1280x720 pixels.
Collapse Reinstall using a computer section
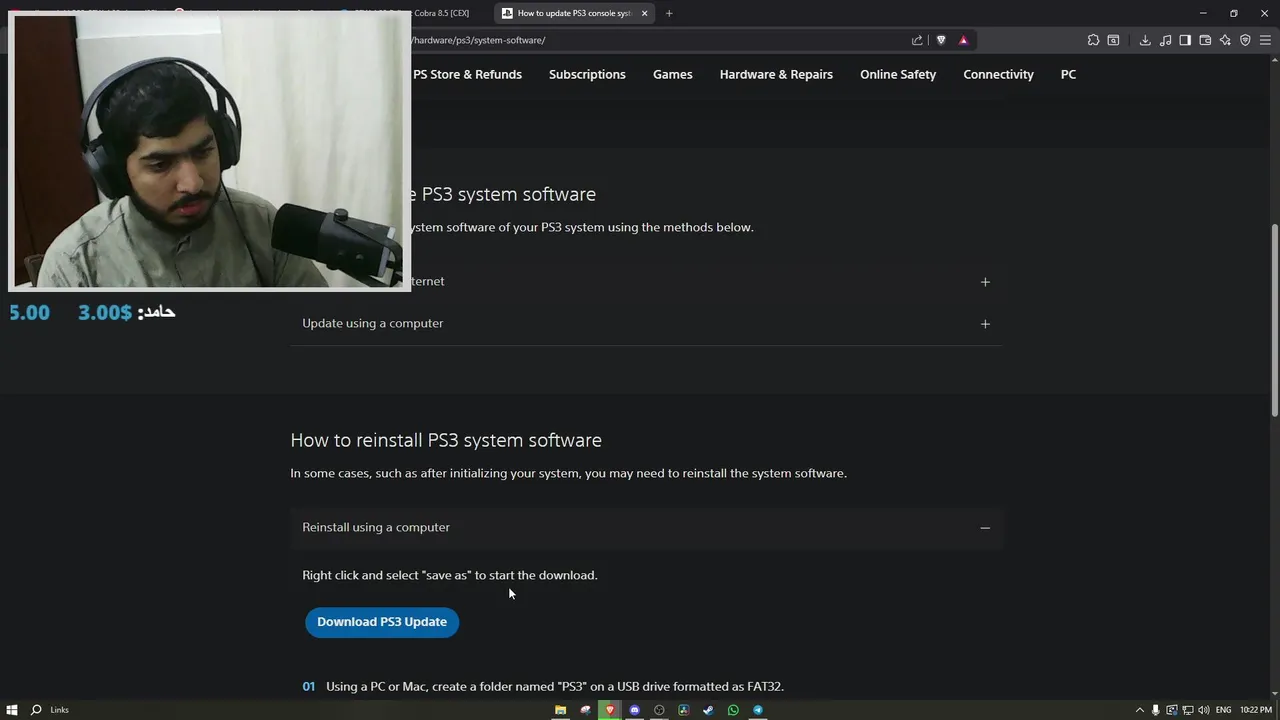point(646,527)
